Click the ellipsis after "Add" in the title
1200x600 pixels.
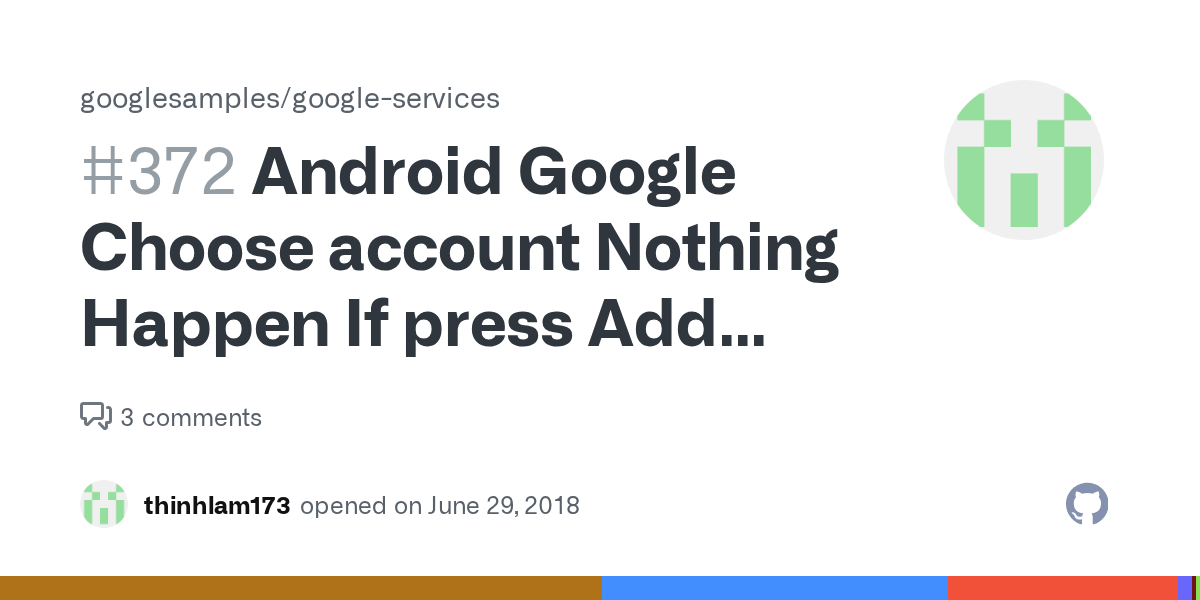(x=739, y=326)
